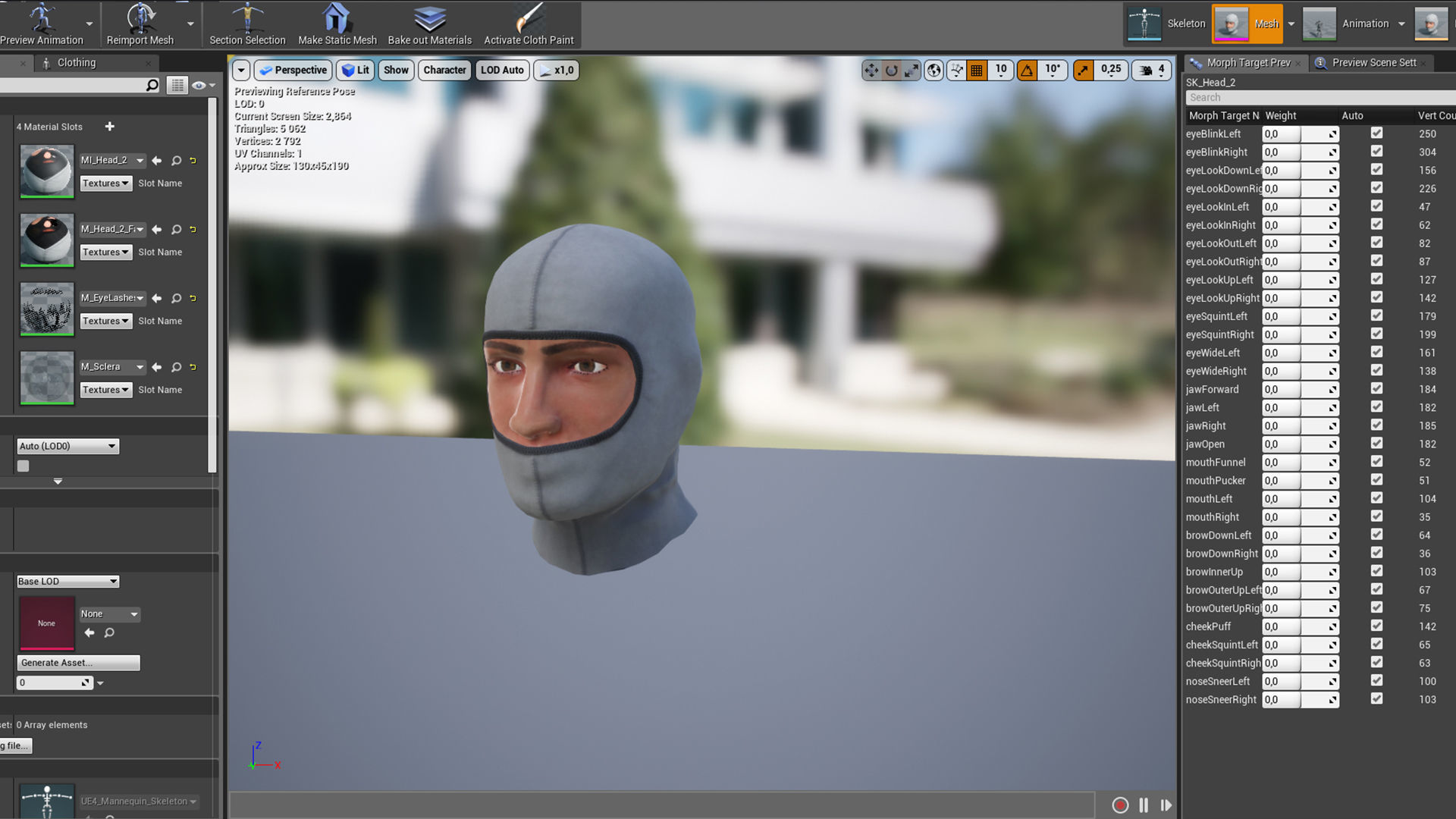This screenshot has height=819, width=1456.
Task: Toggle Auto checkbox for cheekPuff
Action: pos(1376,626)
